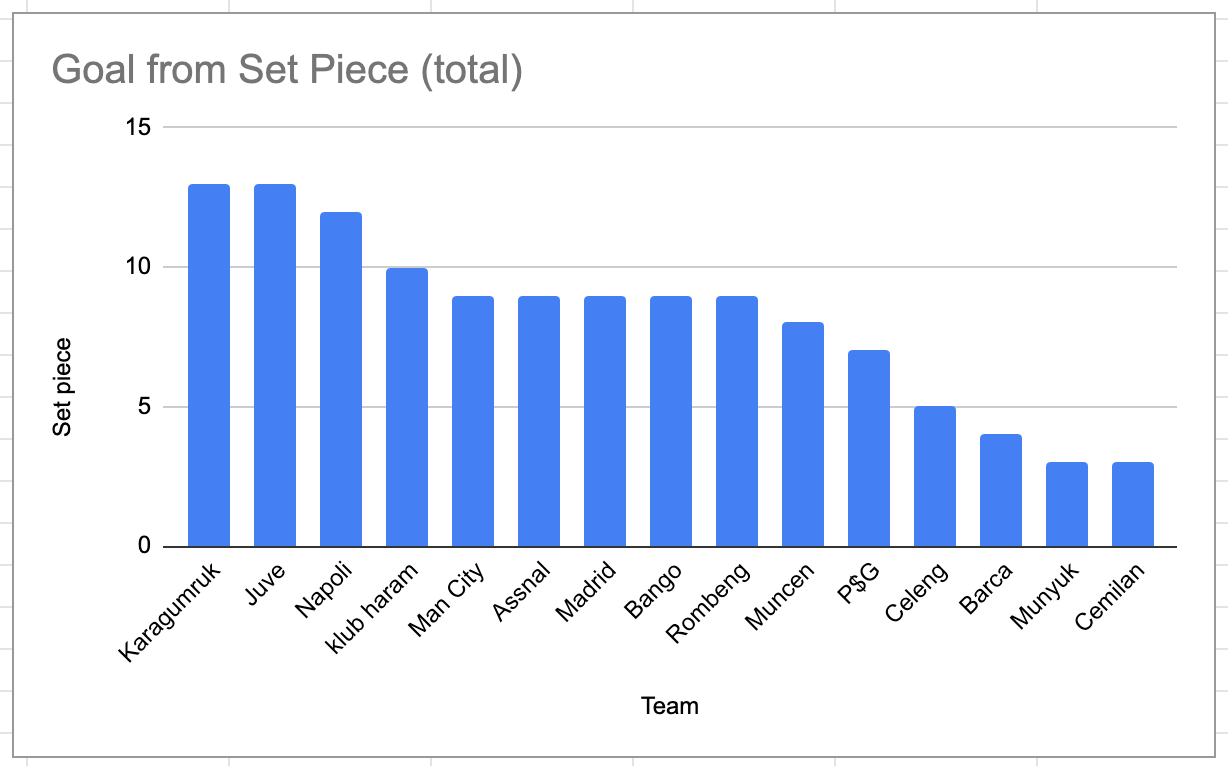
Task: Select the P$G bar
Action: click(869, 449)
